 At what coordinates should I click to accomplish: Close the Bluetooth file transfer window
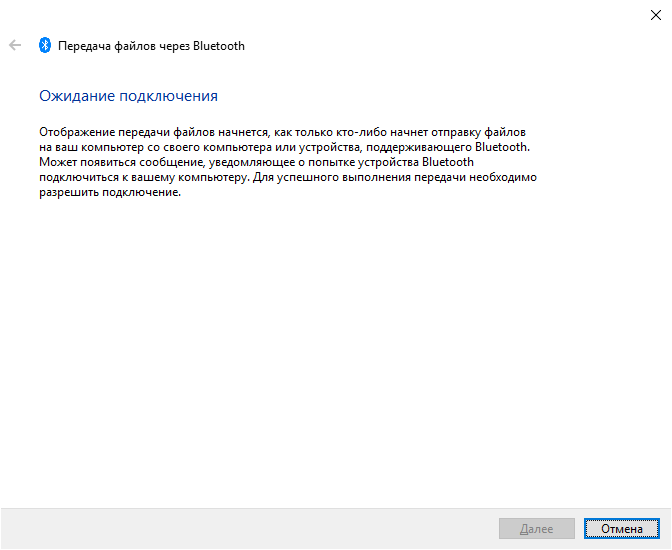click(x=655, y=15)
